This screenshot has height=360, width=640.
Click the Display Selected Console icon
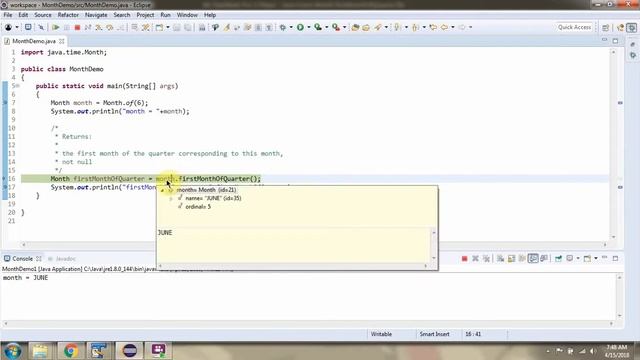click(569, 258)
